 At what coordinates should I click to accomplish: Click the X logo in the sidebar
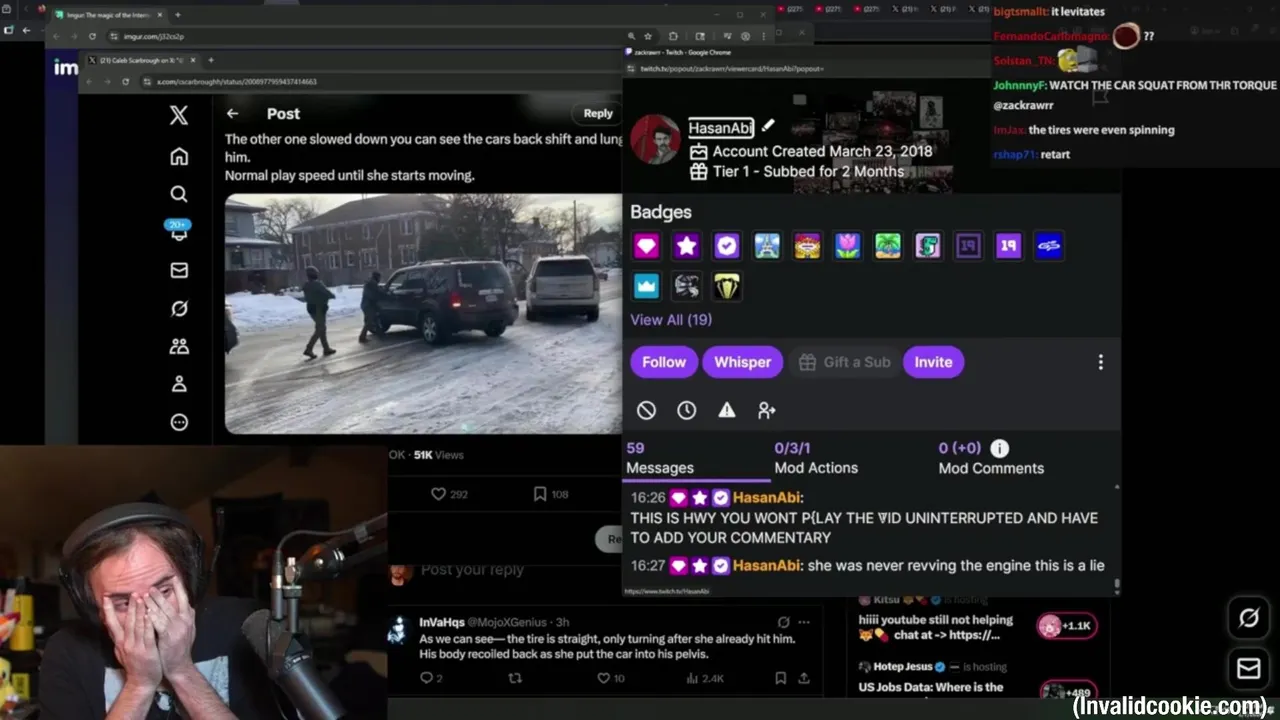tap(179, 115)
